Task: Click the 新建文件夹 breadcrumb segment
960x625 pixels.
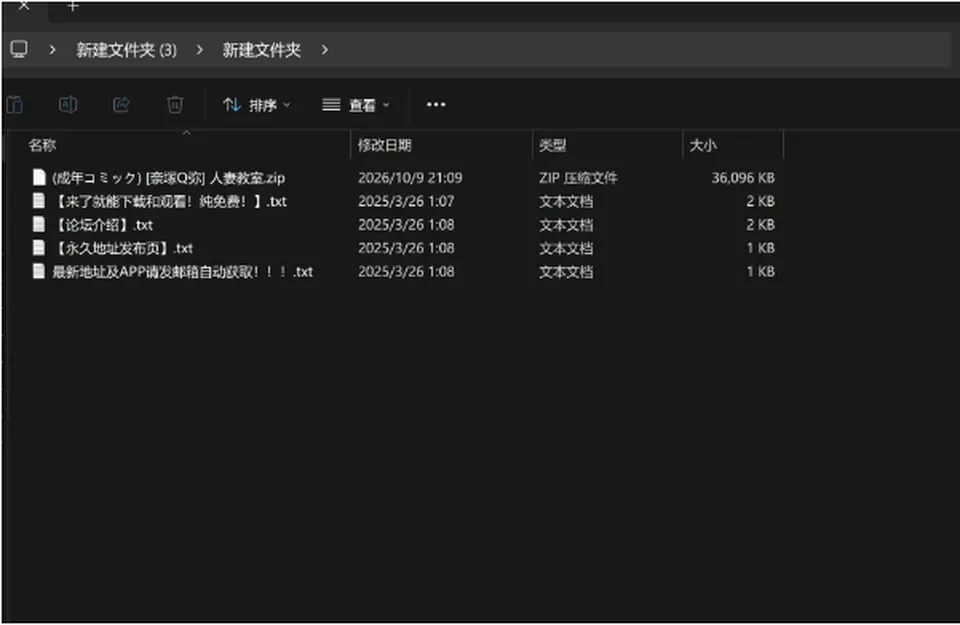Action: [261, 50]
